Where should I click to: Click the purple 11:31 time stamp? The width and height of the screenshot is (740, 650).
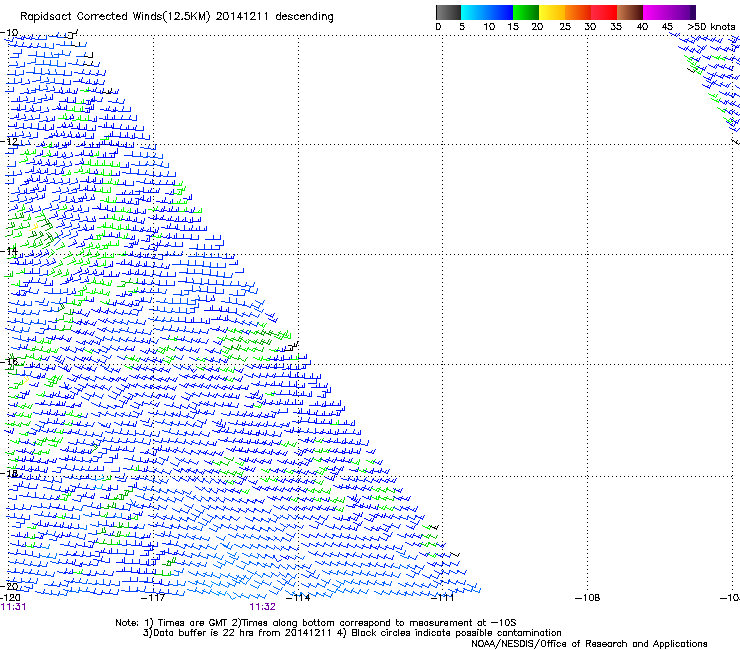(x=13, y=607)
